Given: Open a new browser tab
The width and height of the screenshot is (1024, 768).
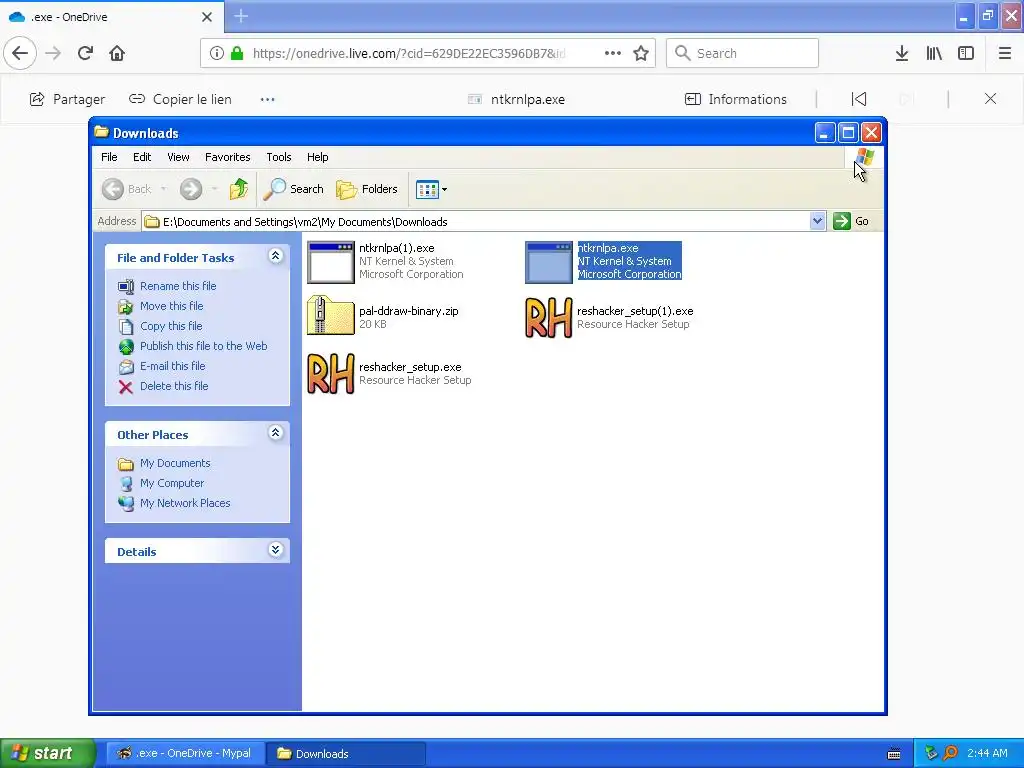Looking at the screenshot, I should pos(241,16).
